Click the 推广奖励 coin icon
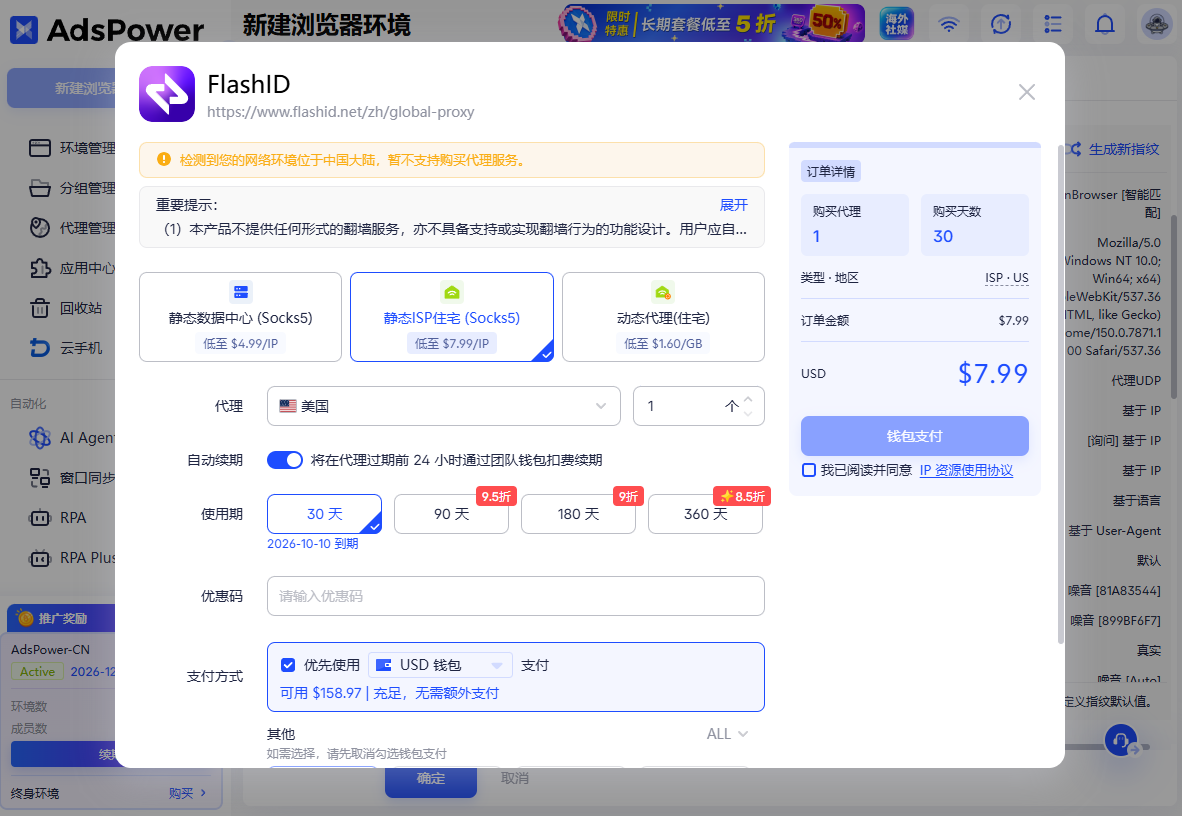Viewport: 1182px width, 816px height. click(x=25, y=618)
